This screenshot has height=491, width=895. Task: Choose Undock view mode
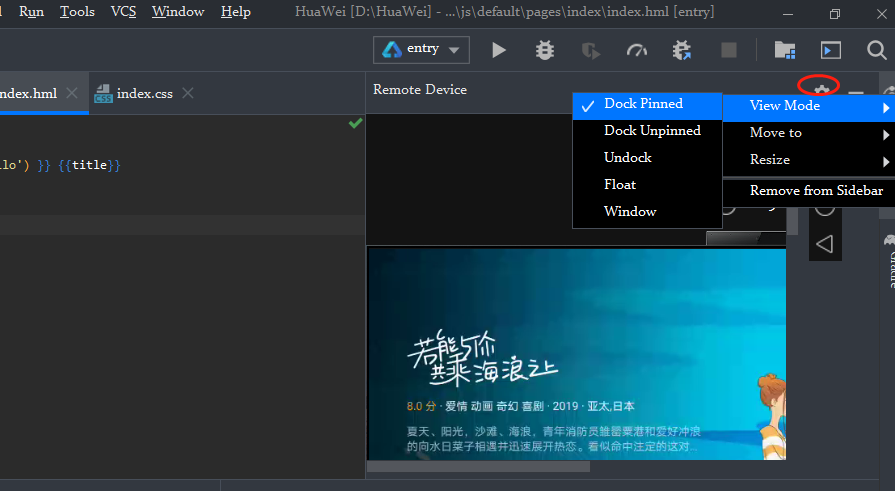coord(647,158)
